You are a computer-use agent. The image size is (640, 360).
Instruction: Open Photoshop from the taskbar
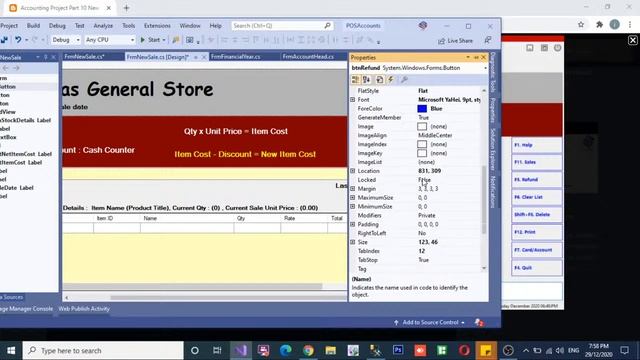click(398, 350)
